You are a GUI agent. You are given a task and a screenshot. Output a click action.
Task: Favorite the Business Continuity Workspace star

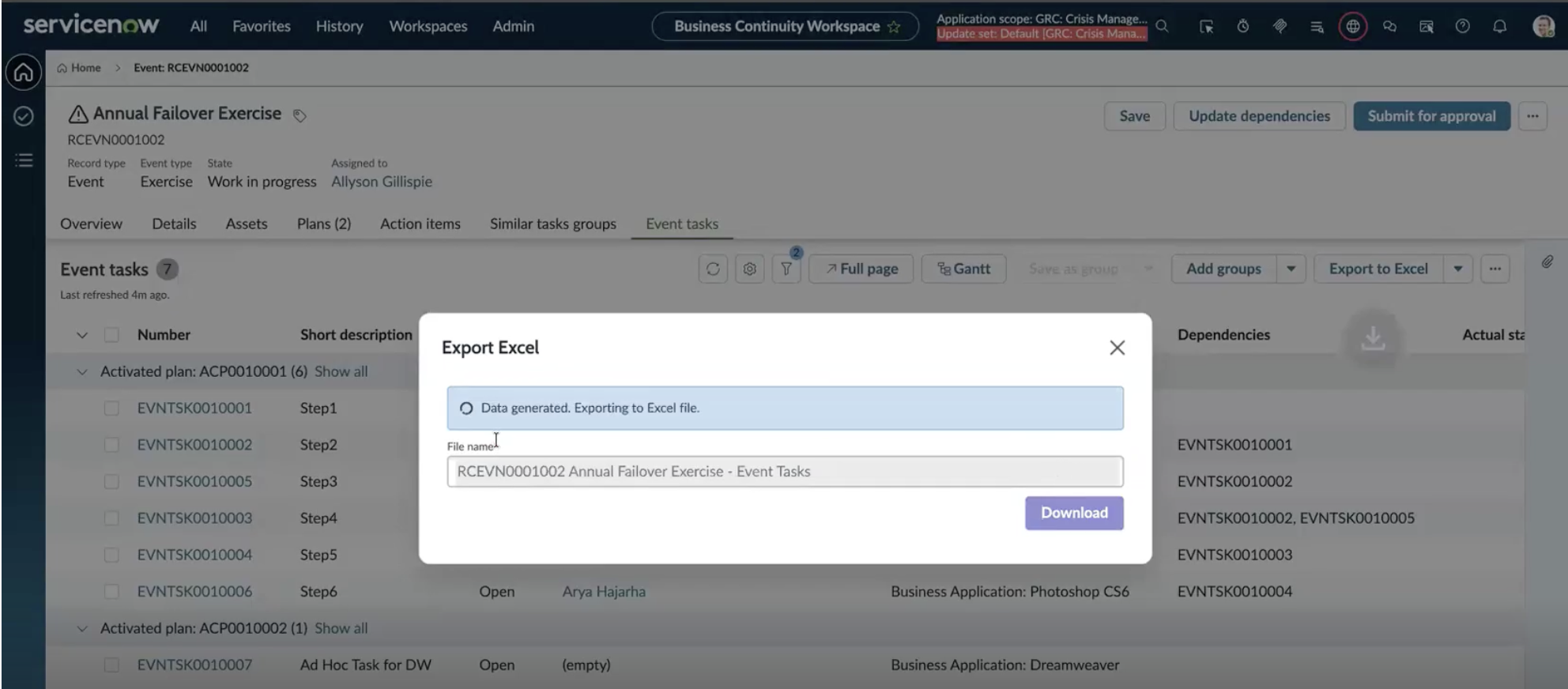click(x=894, y=27)
